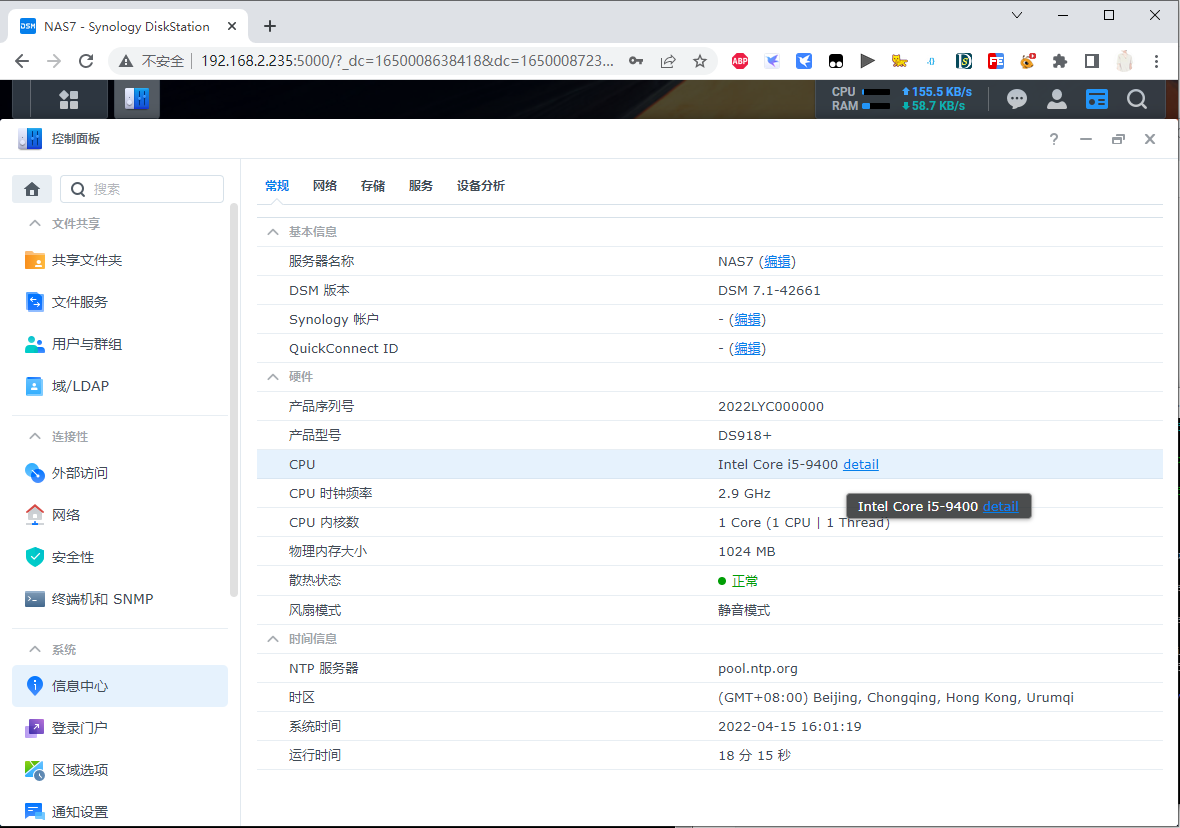Switch to the 服务 tab

pyautogui.click(x=421, y=186)
